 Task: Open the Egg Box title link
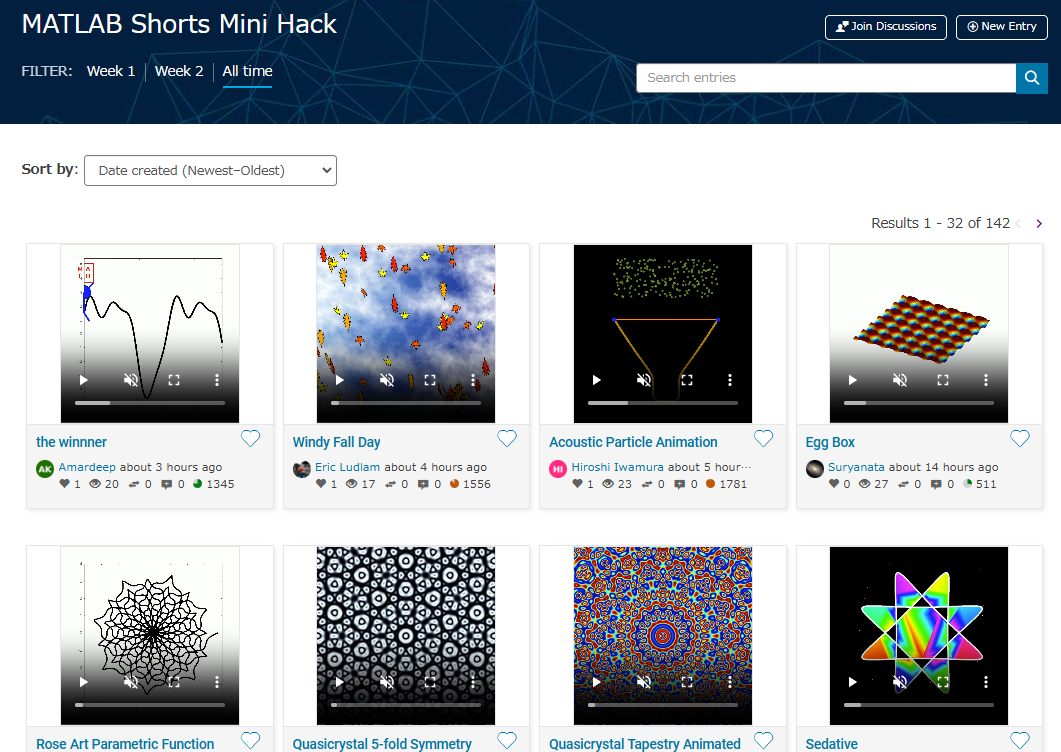[830, 442]
